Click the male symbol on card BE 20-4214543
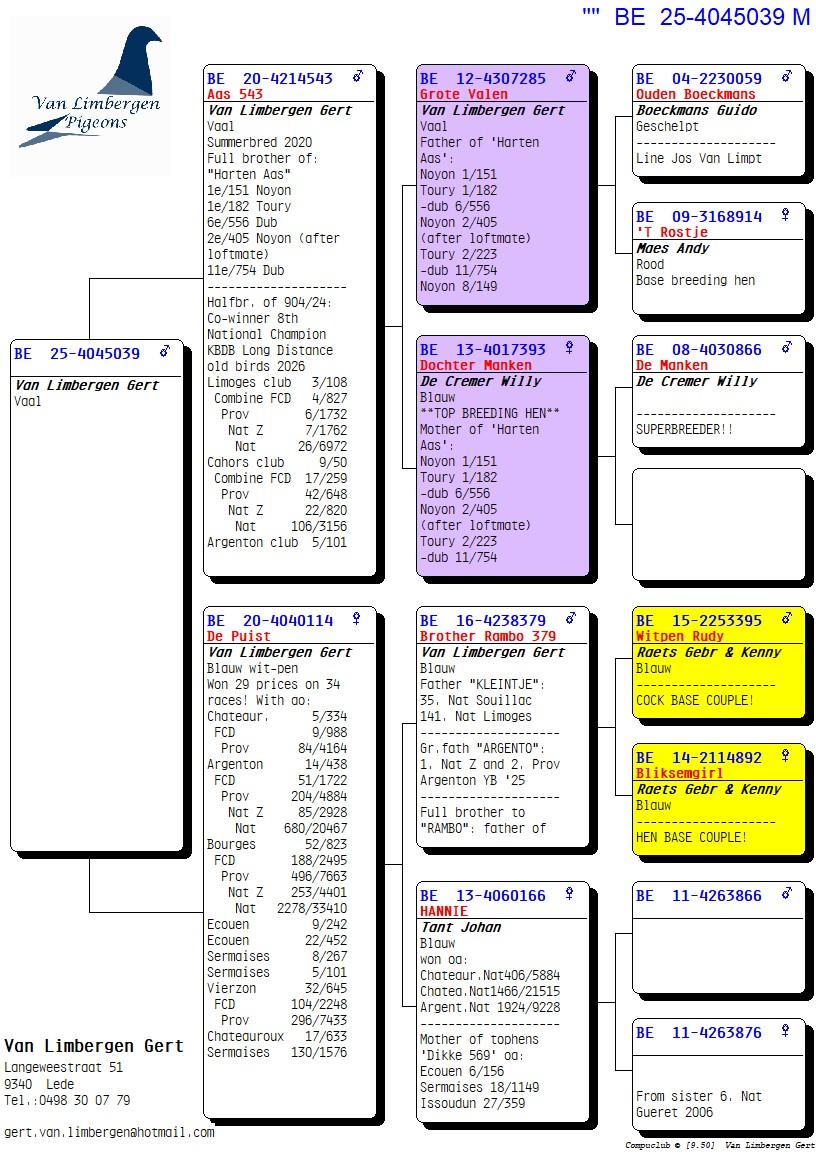Image resolution: width=816 pixels, height=1172 pixels. pyautogui.click(x=358, y=76)
